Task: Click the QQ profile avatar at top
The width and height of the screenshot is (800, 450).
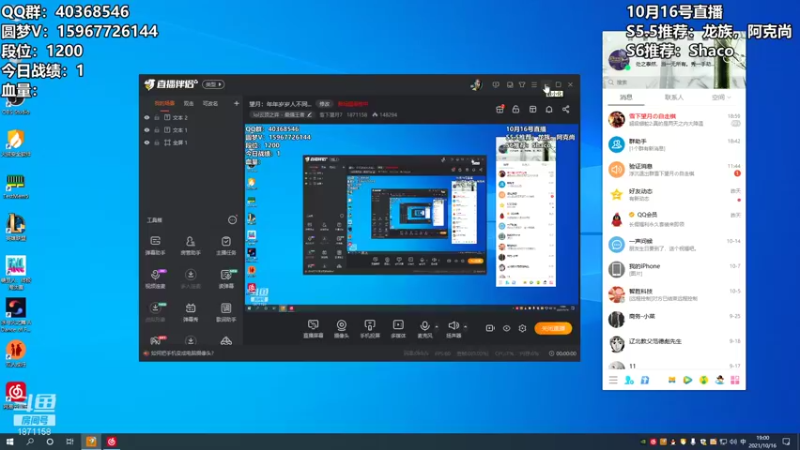Action: point(618,59)
